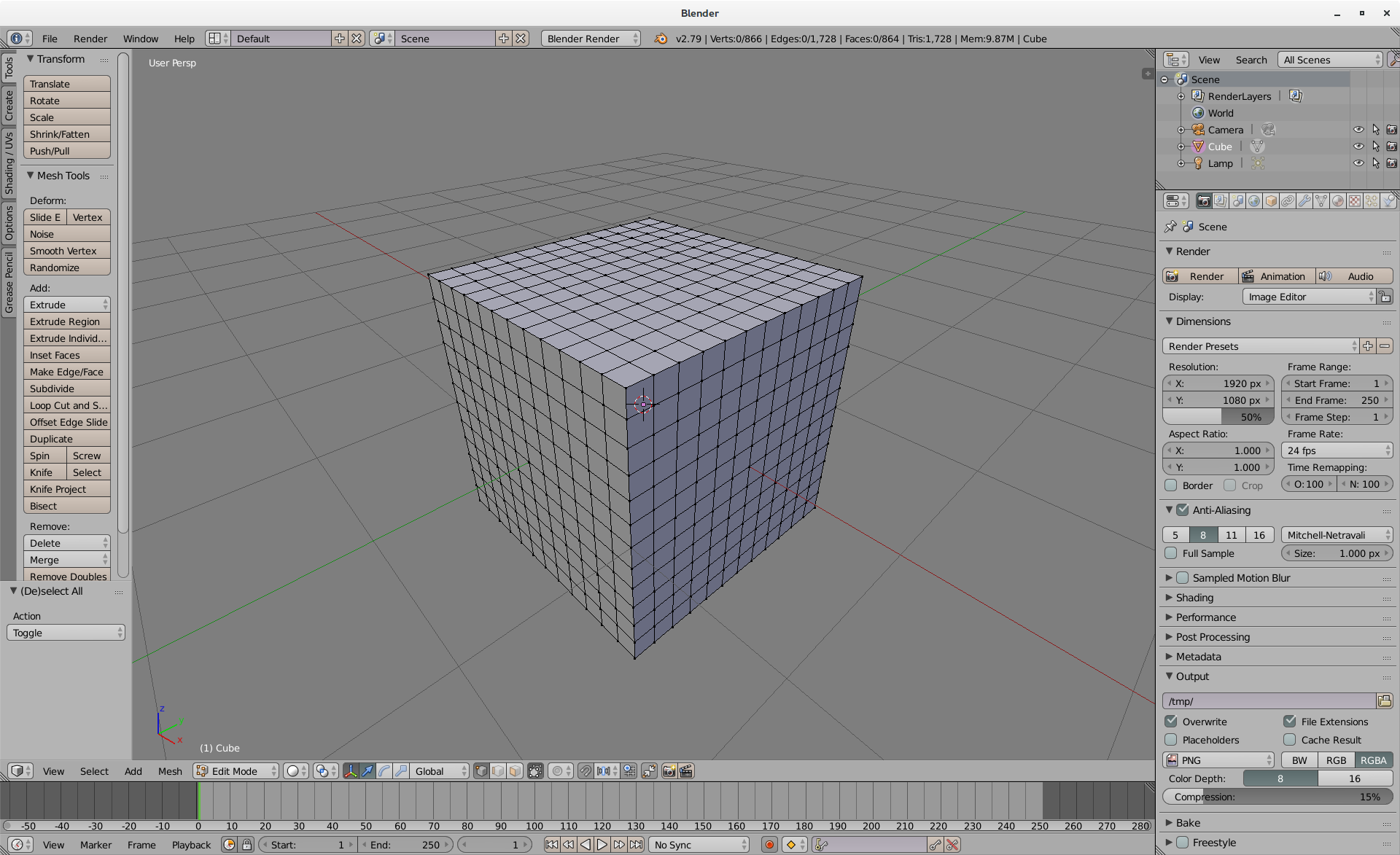Open the Material sphere properties tab
Screen dimensions: 1400x855
[1338, 201]
